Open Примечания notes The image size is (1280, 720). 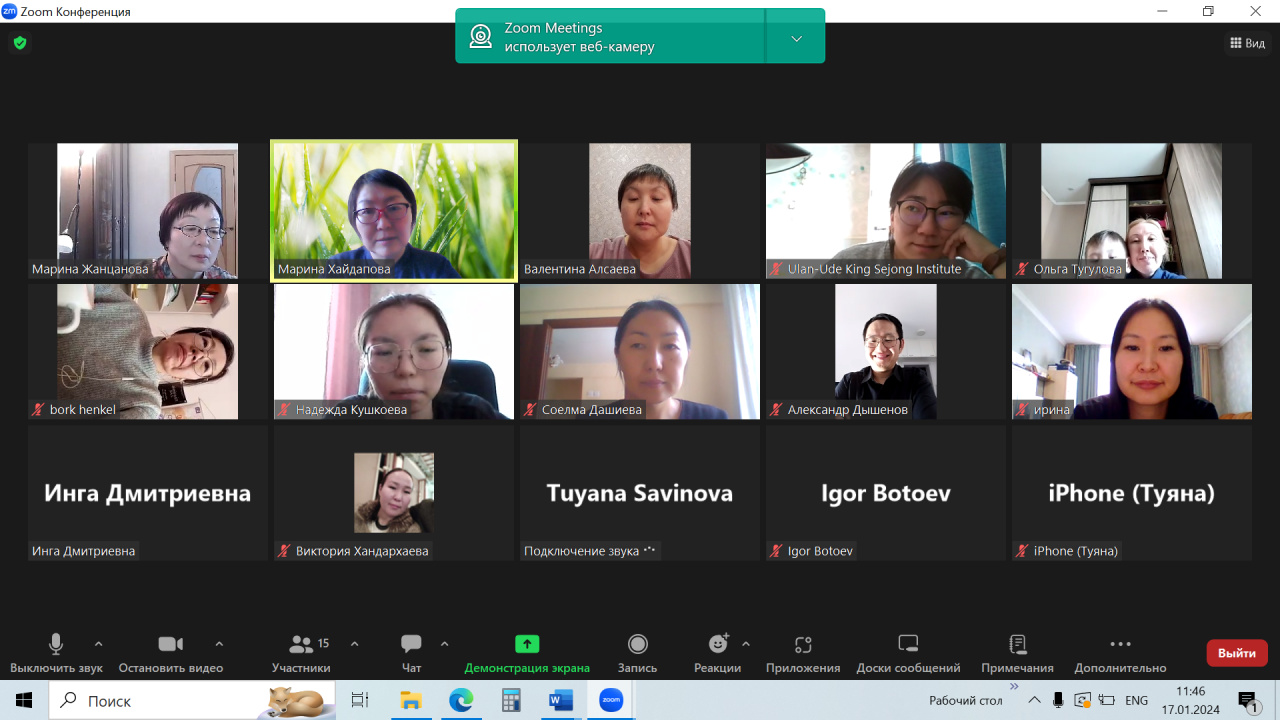tap(1017, 645)
